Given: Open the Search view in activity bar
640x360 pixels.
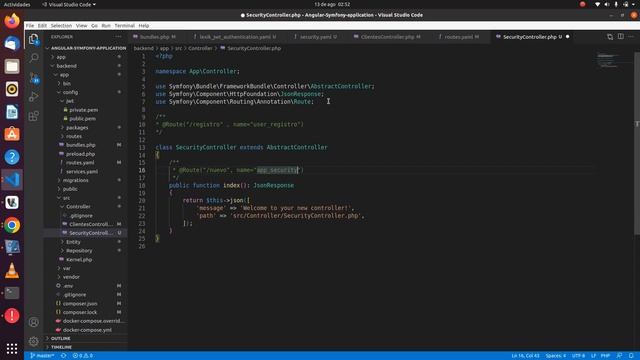Looking at the screenshot, I should pyautogui.click(x=34, y=58).
